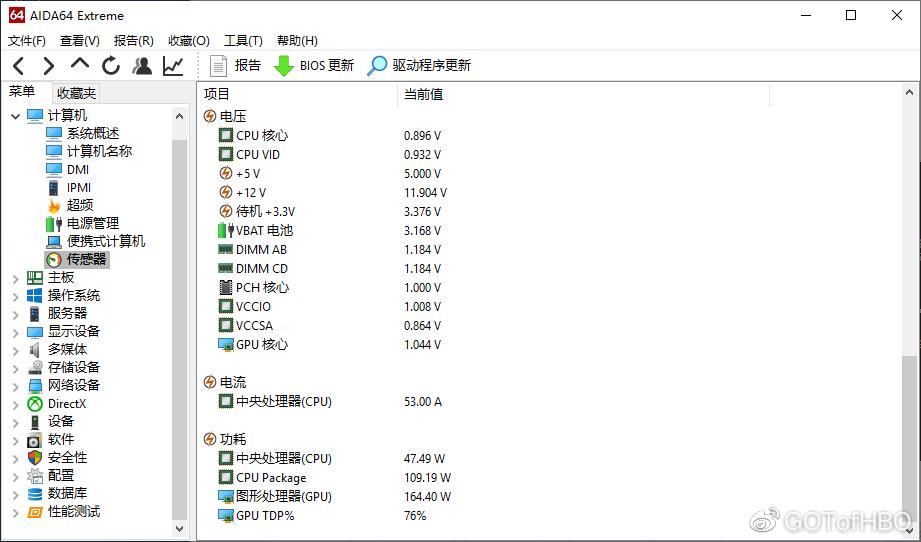Click tree panel scrollbar down arrow

point(180,528)
